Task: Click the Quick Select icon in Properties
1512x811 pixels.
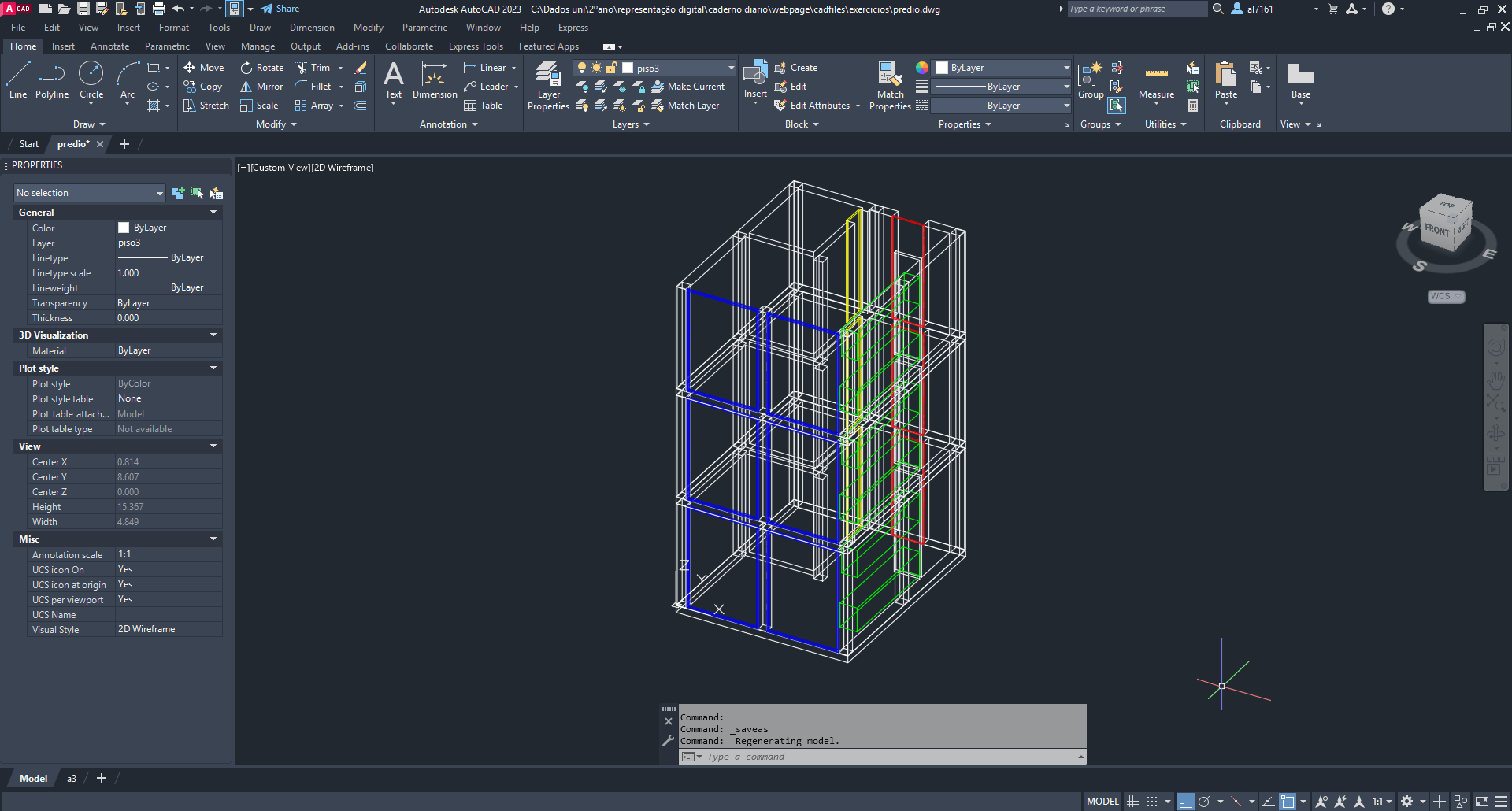Action: (216, 193)
